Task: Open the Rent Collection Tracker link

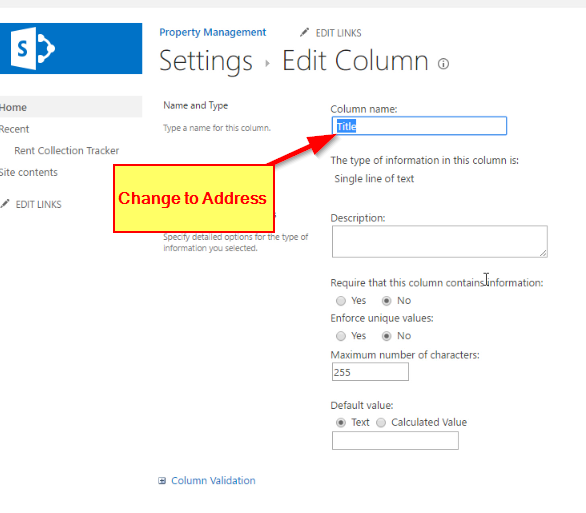Action: pos(67,151)
